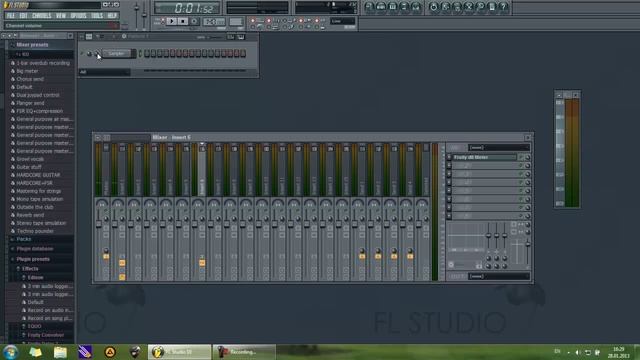Toggle the Fruity dB Meter enable LED
Screen dimensions: 640x360
(x=521, y=157)
